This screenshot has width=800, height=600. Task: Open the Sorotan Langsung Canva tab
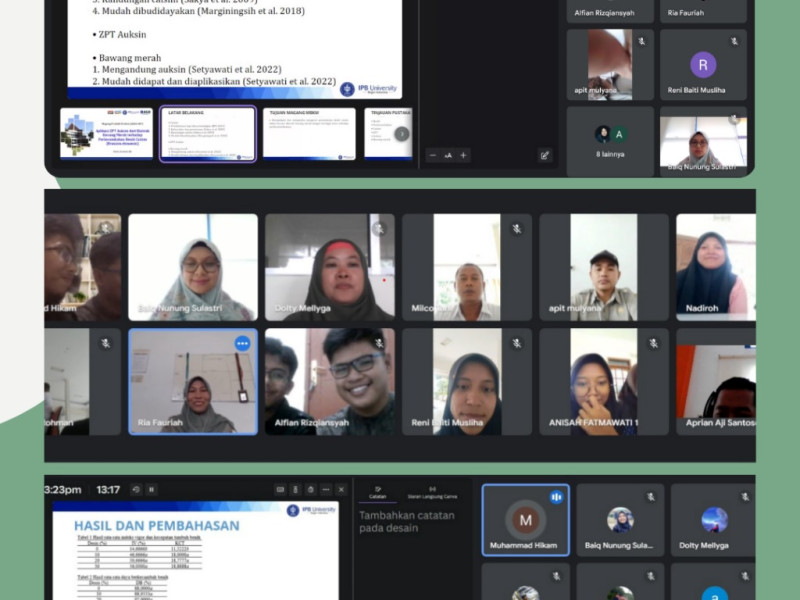432,492
